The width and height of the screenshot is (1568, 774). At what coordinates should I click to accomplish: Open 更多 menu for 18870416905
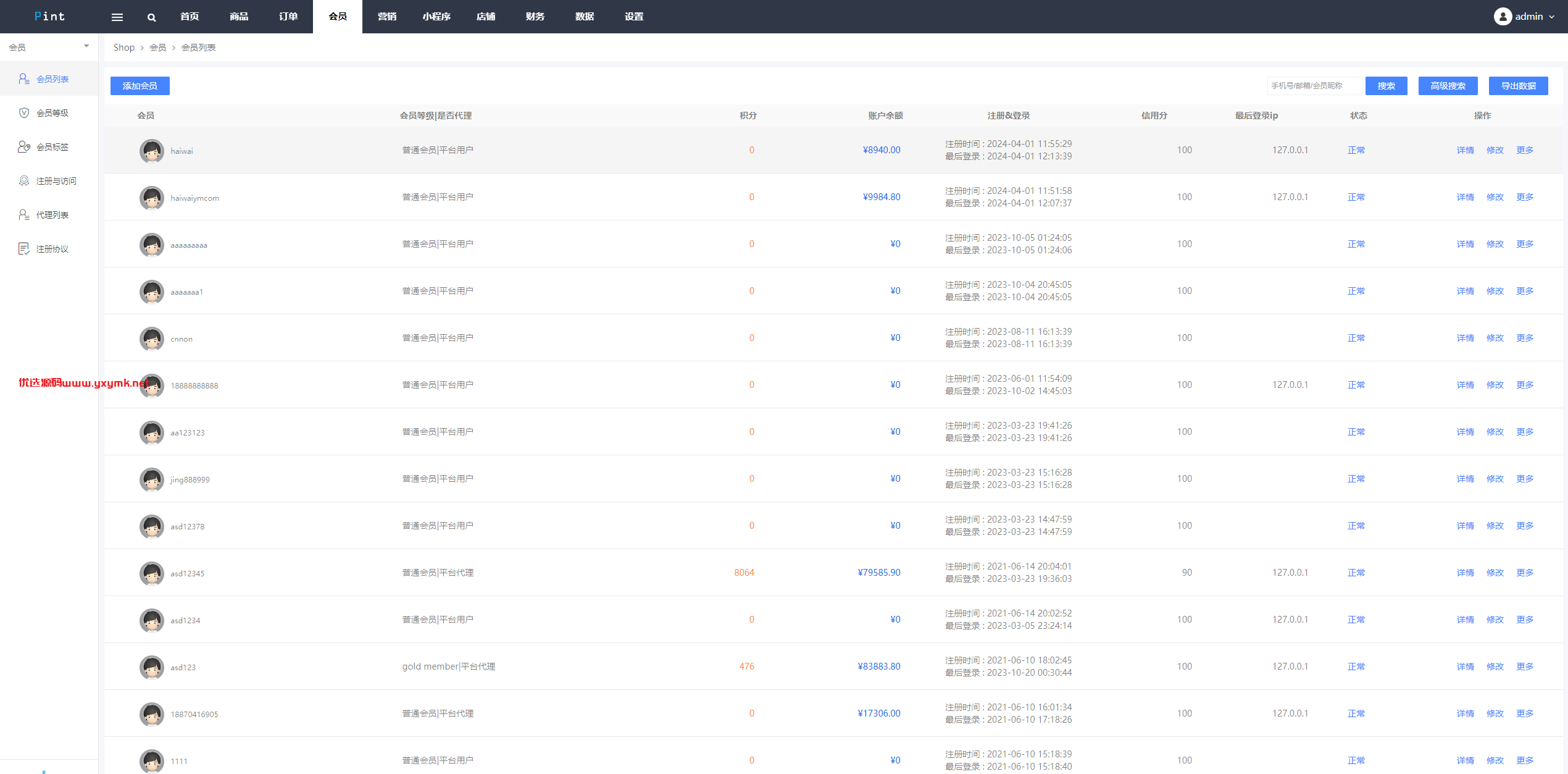click(x=1525, y=713)
